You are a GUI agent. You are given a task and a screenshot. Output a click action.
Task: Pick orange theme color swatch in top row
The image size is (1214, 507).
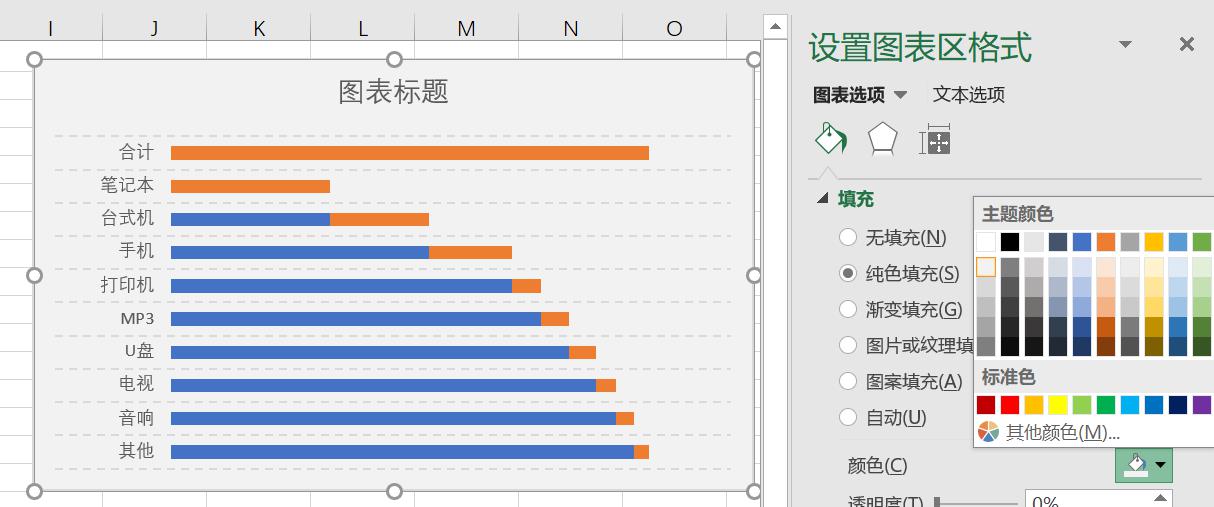tap(1106, 242)
